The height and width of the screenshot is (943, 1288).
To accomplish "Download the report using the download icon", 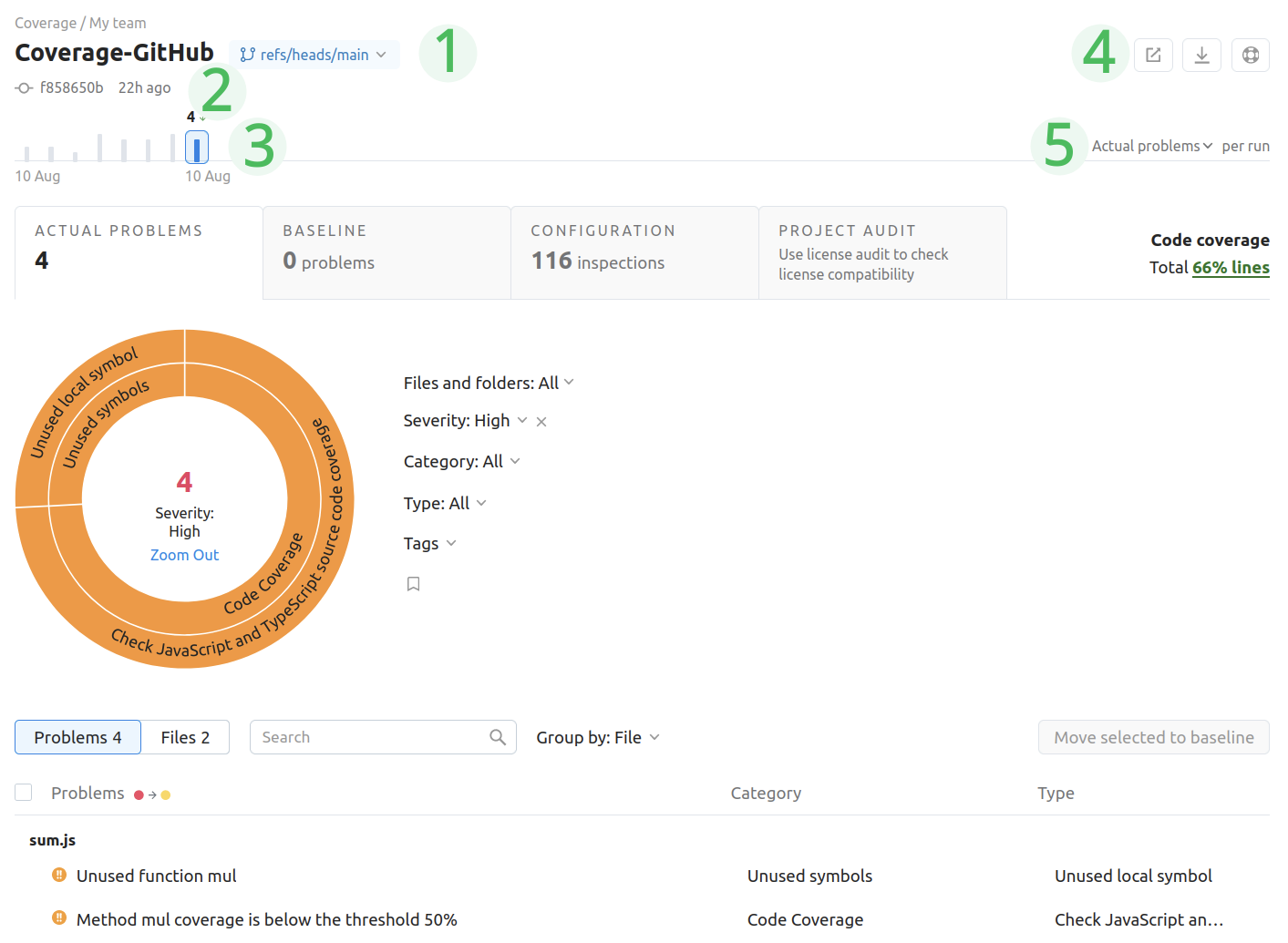I will click(1201, 55).
